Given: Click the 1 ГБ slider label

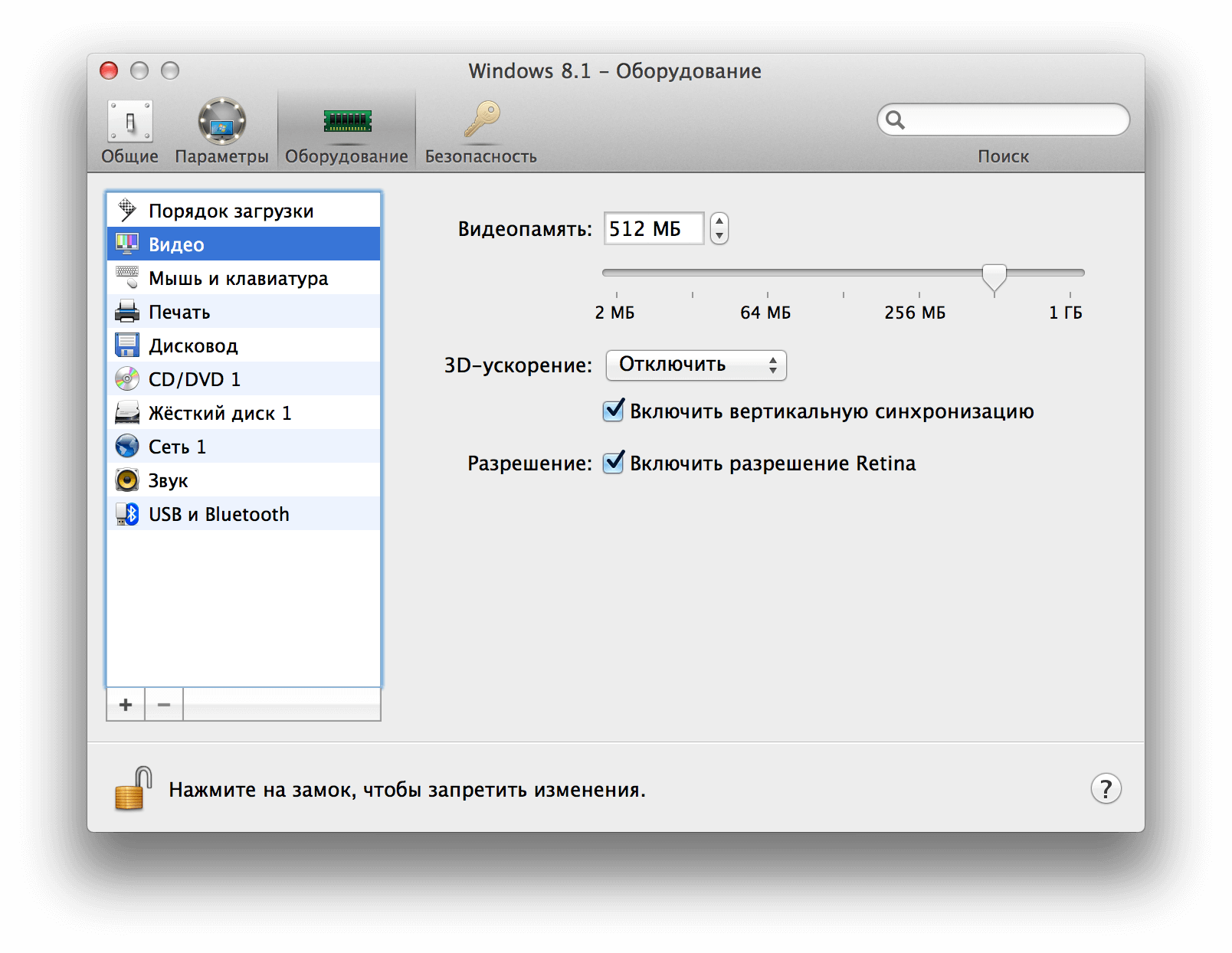Looking at the screenshot, I should point(1066,313).
